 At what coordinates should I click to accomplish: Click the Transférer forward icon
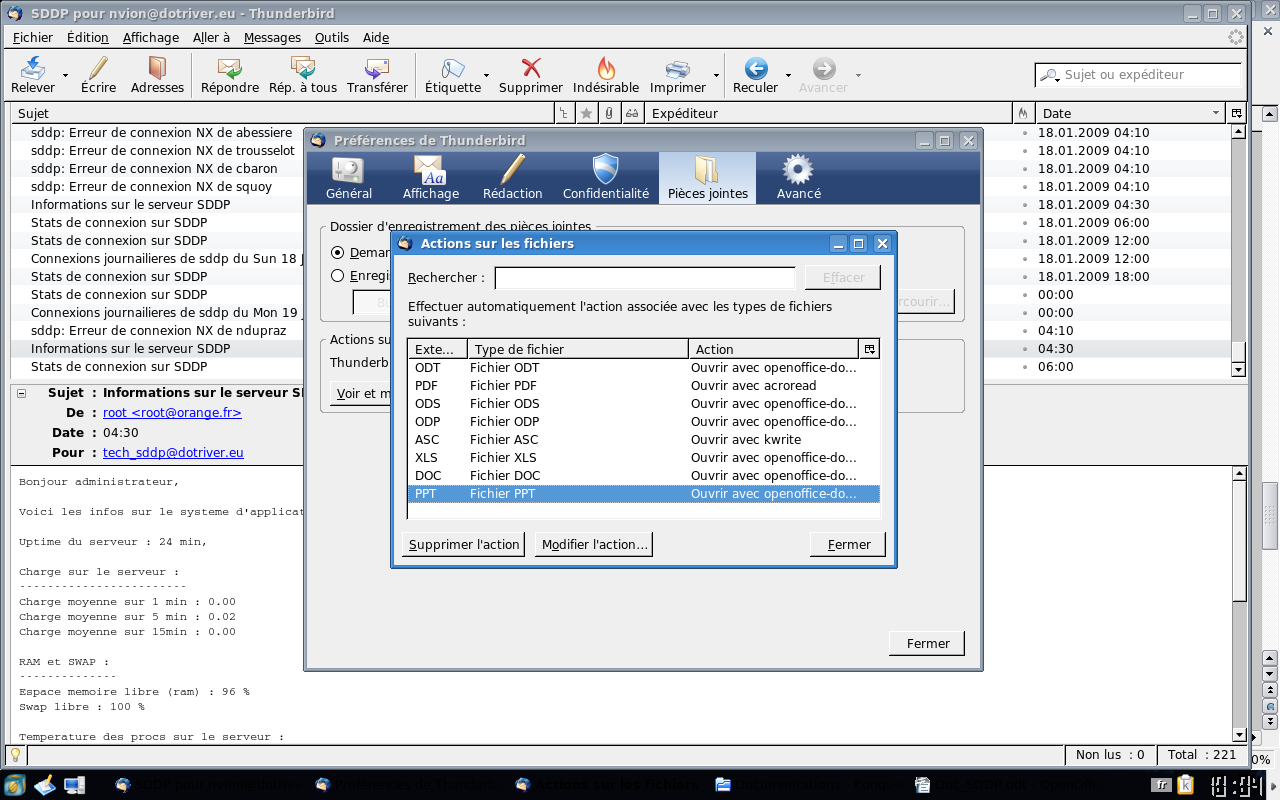click(377, 69)
